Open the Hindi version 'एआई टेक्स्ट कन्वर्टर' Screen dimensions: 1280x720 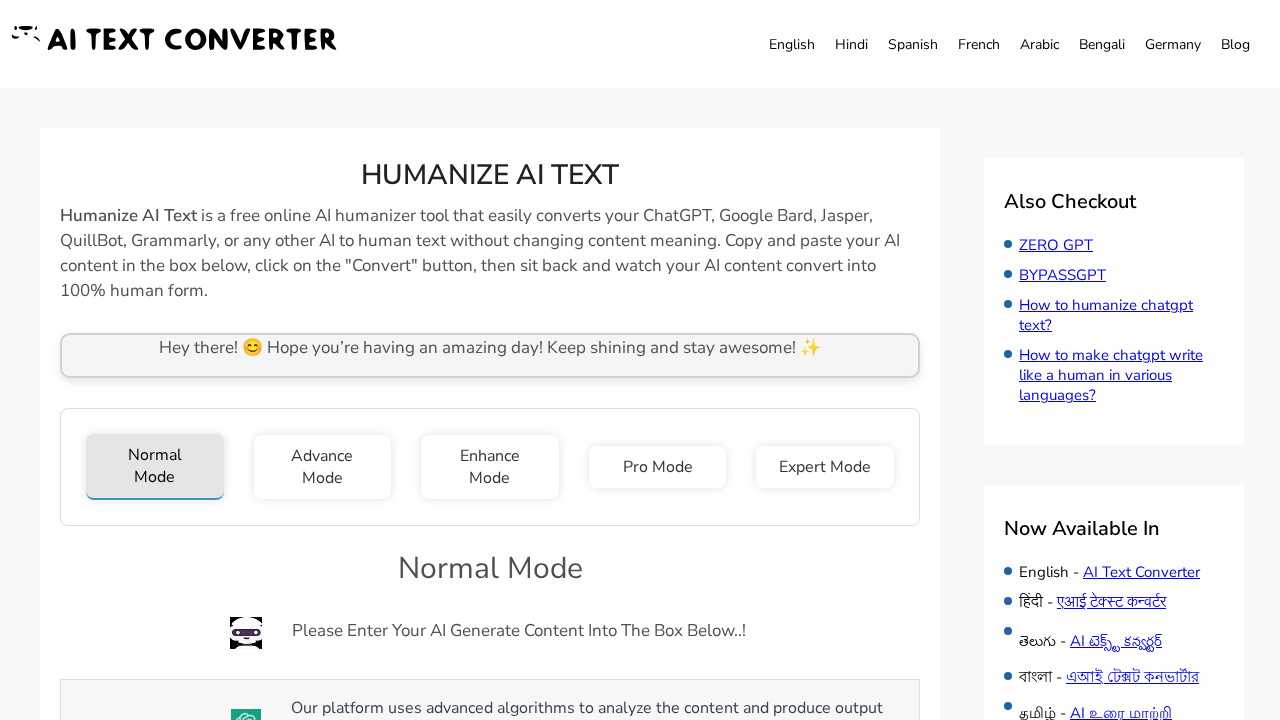coord(1111,600)
